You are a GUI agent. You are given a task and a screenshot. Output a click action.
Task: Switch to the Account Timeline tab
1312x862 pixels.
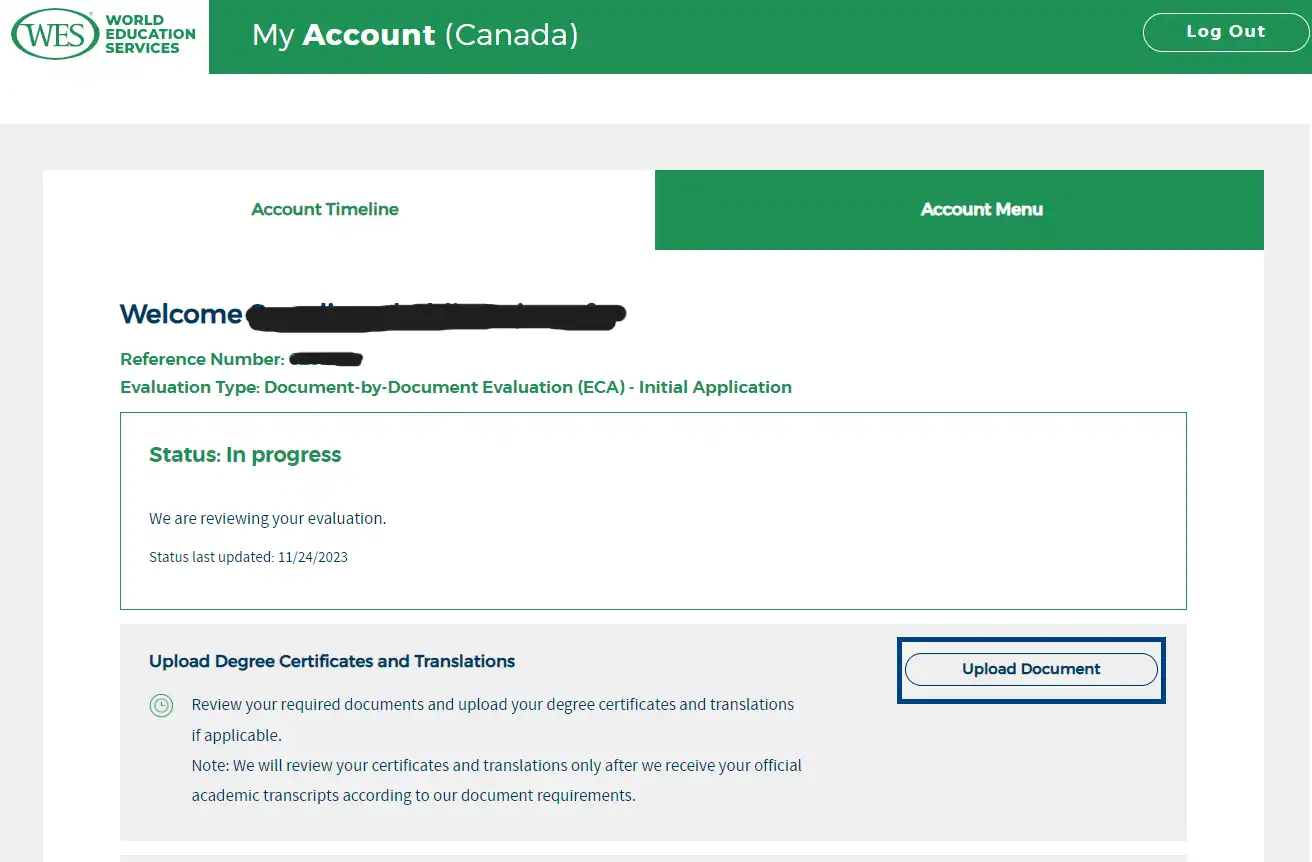(x=325, y=209)
